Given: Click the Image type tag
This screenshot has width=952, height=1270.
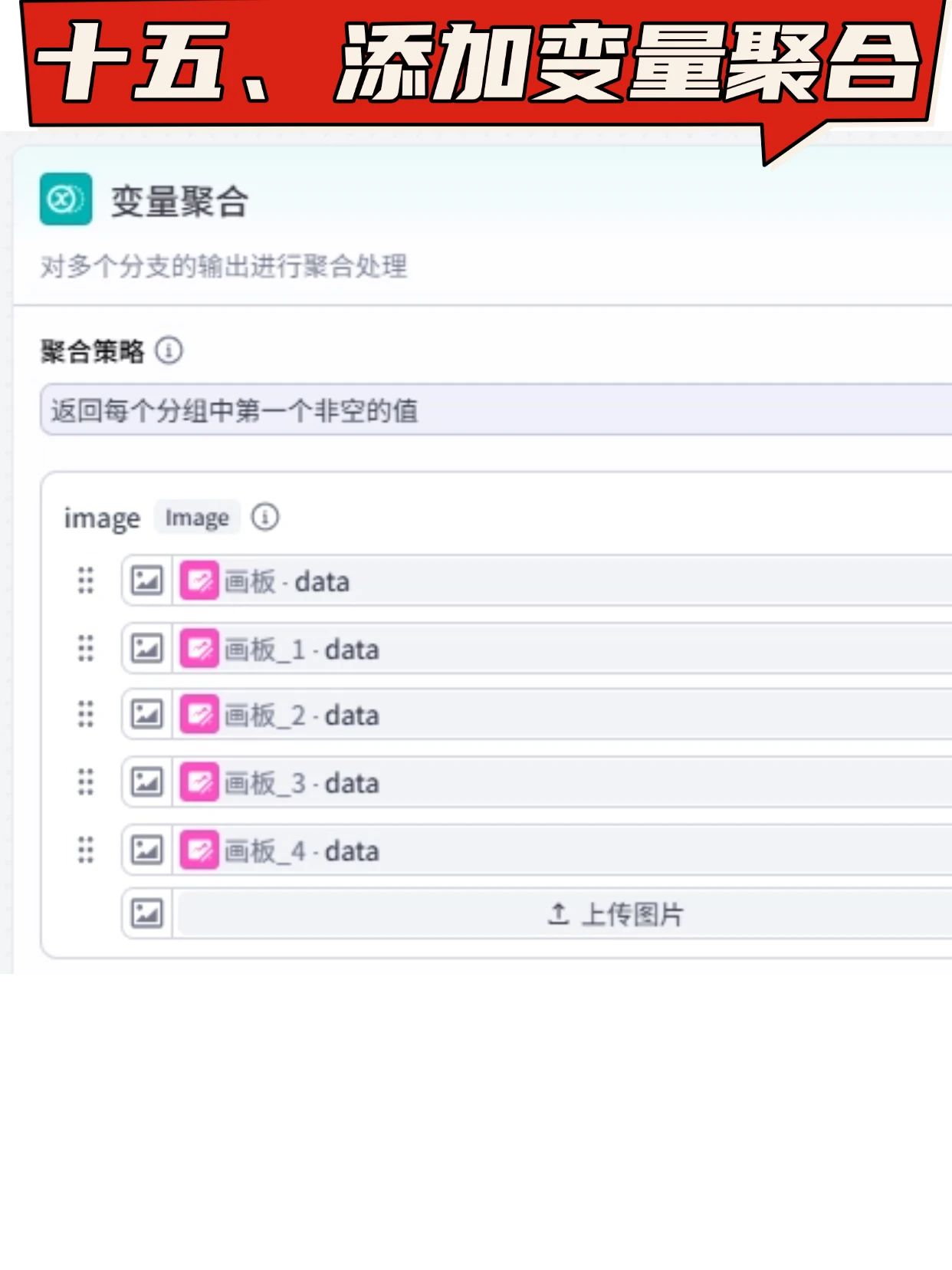Looking at the screenshot, I should [x=197, y=518].
